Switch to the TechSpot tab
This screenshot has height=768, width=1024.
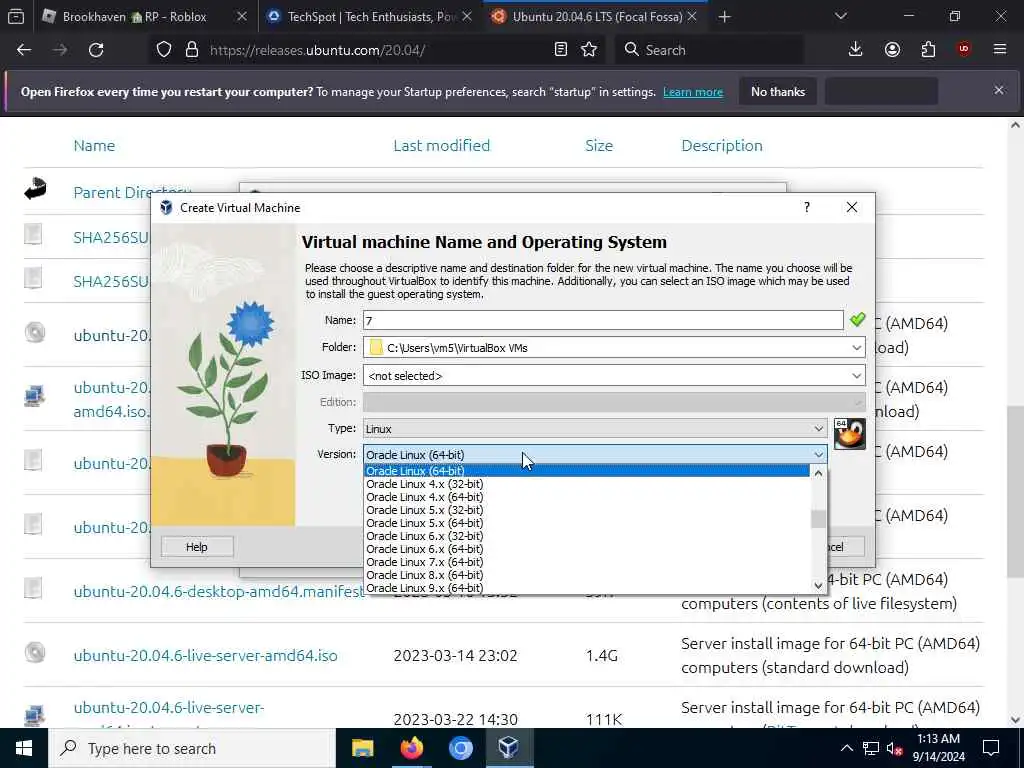(x=369, y=17)
